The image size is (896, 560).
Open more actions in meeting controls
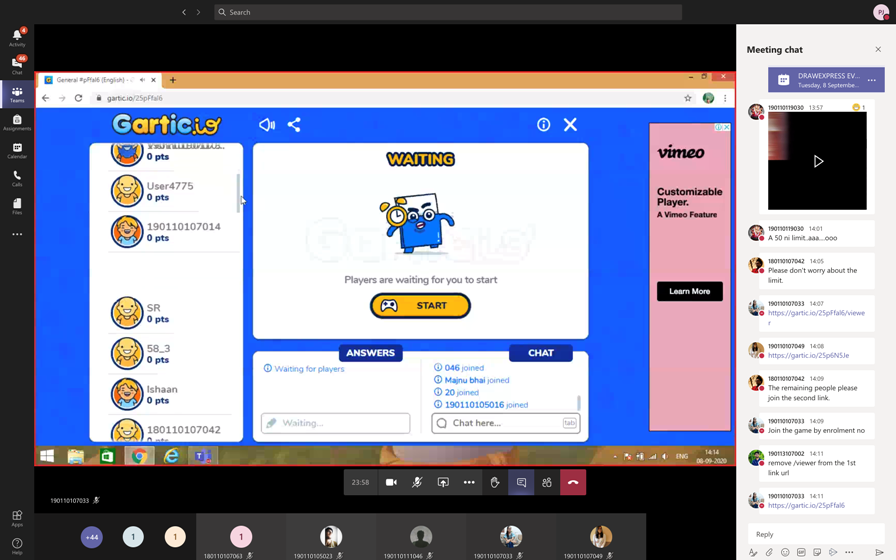pyautogui.click(x=469, y=482)
